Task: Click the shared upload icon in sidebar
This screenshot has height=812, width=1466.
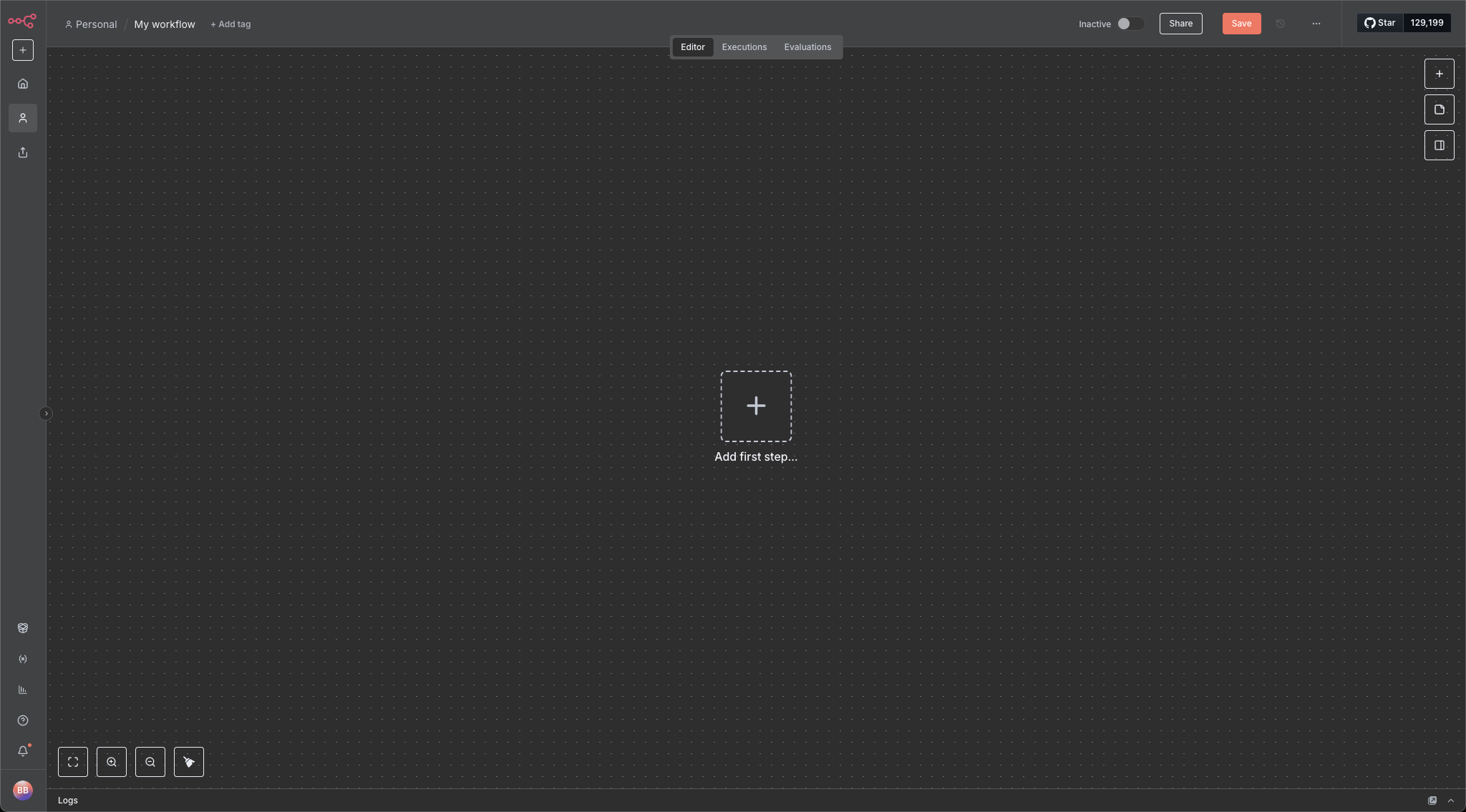Action: [23, 152]
